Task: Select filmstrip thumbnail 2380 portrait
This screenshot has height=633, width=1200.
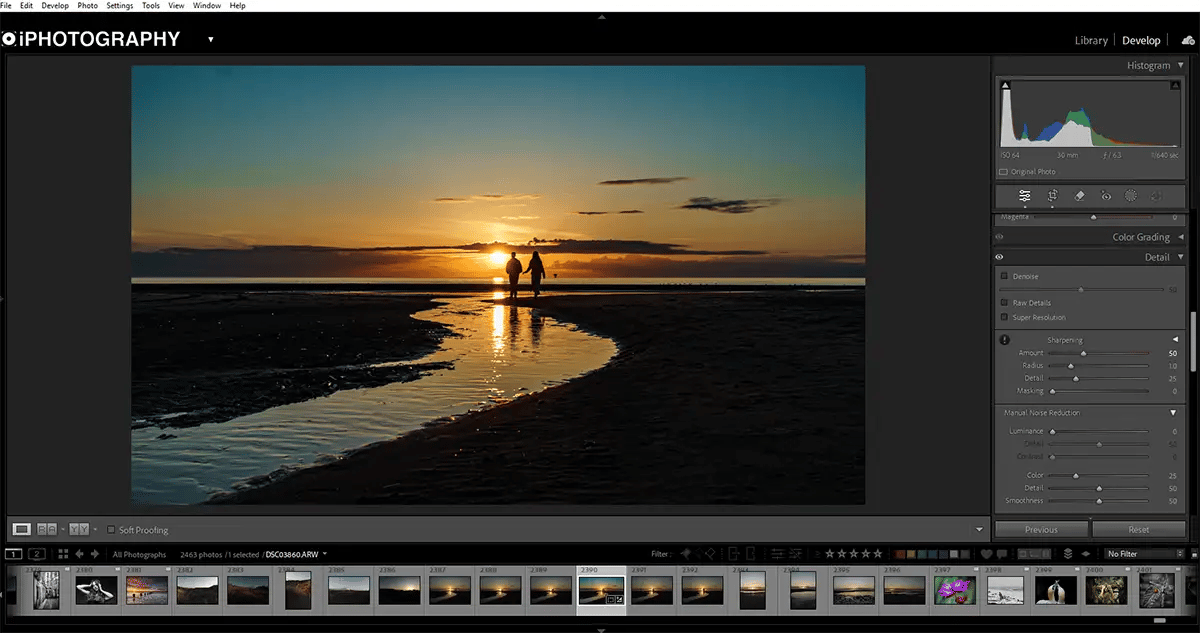Action: click(96, 590)
